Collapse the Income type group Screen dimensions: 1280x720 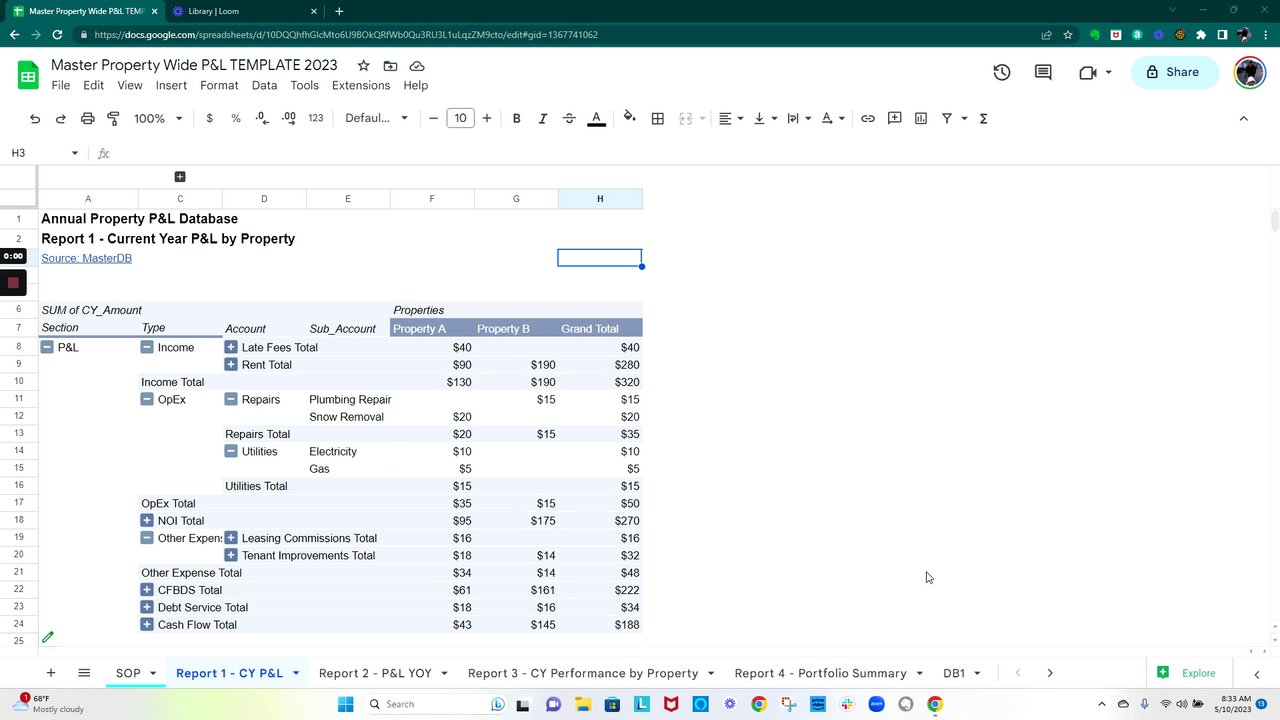click(x=147, y=347)
